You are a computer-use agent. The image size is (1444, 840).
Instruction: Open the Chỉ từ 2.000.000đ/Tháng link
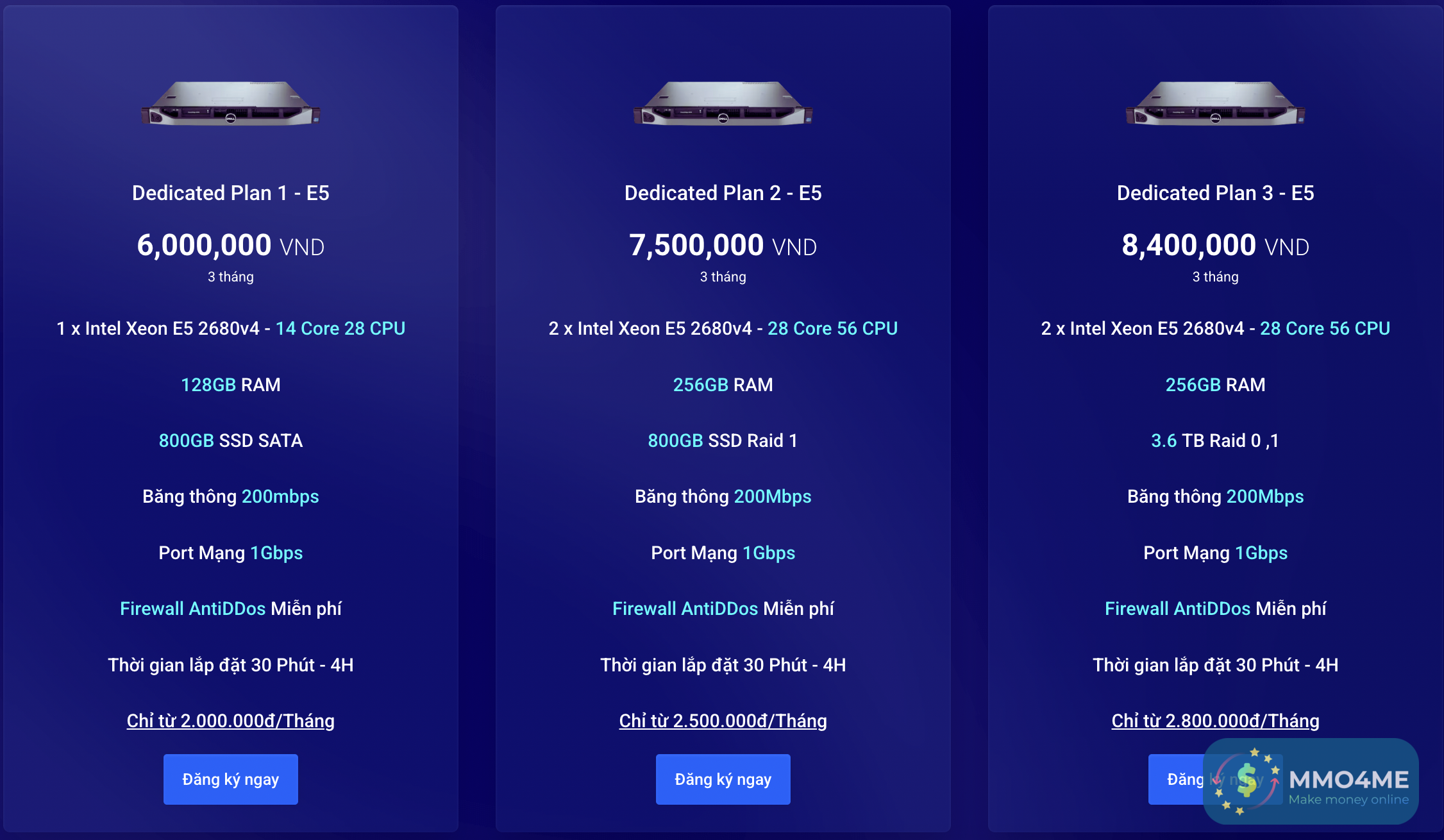230,721
